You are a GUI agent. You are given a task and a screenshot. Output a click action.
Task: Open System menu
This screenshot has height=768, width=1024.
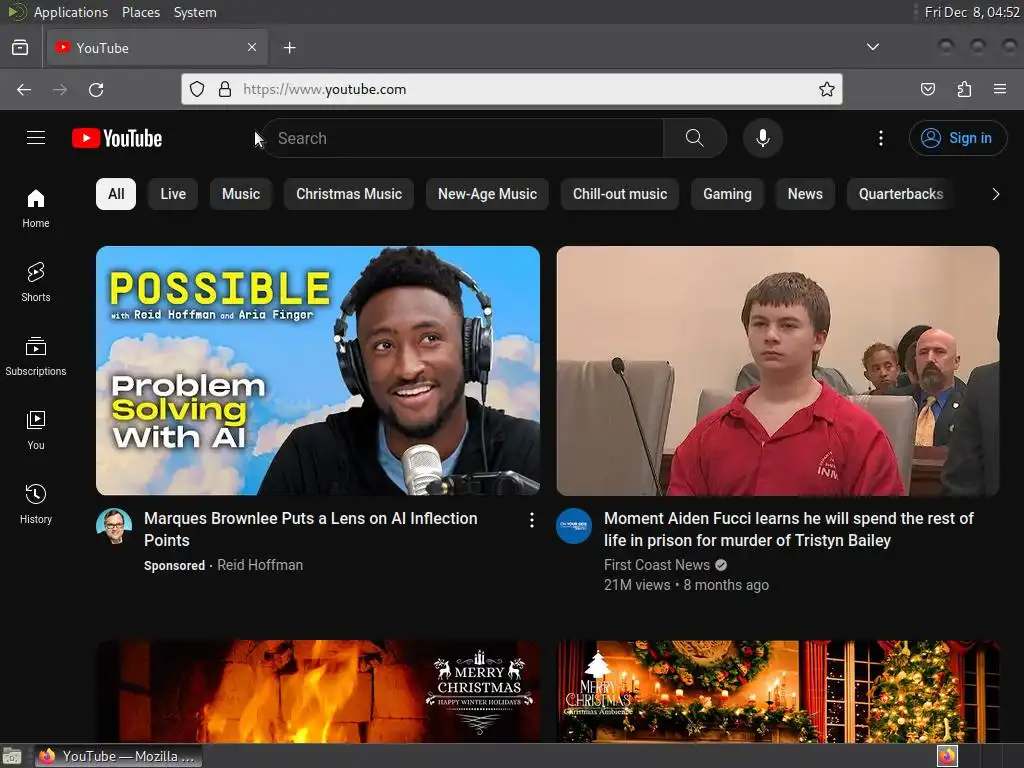(195, 12)
